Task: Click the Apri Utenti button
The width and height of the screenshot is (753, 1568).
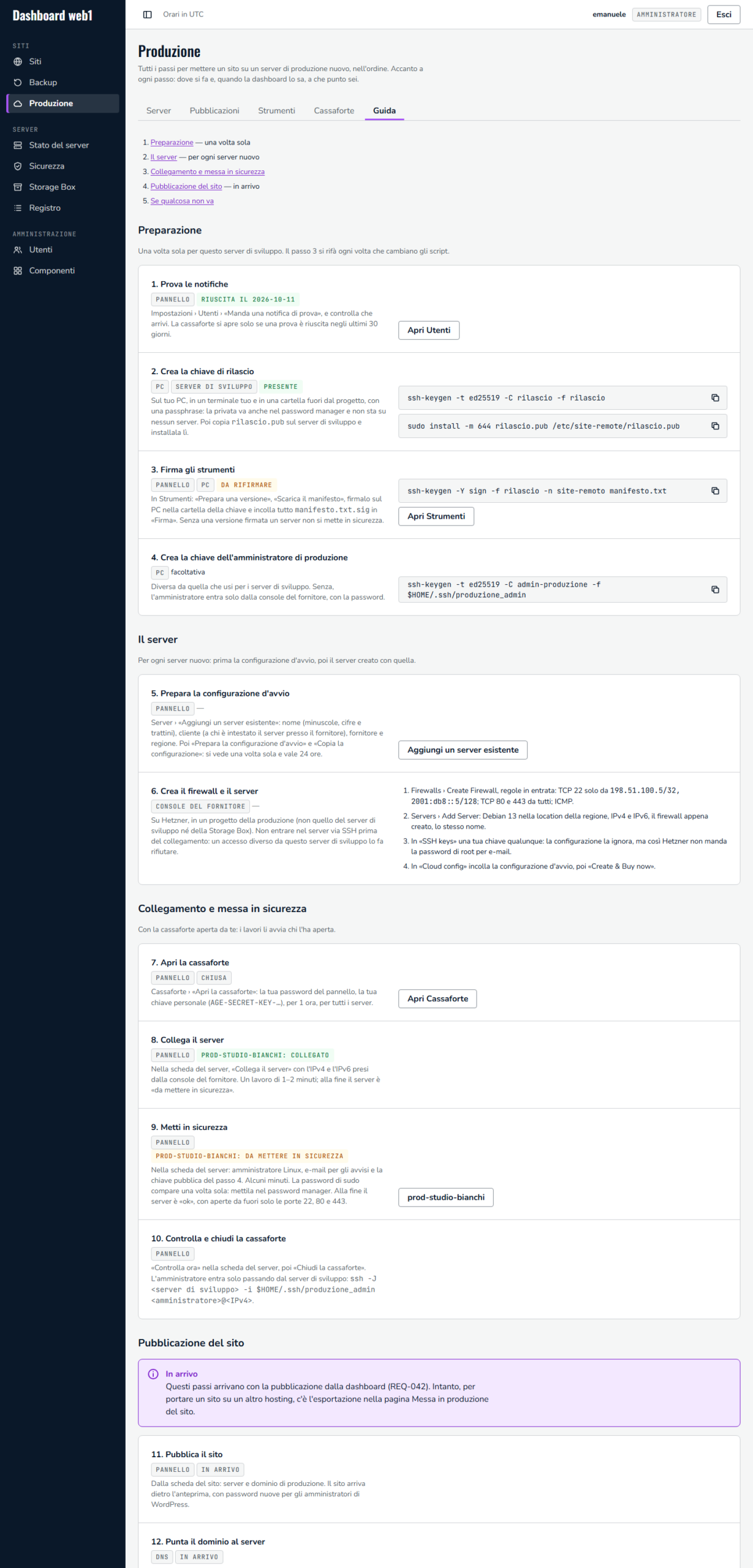Action: coord(429,330)
